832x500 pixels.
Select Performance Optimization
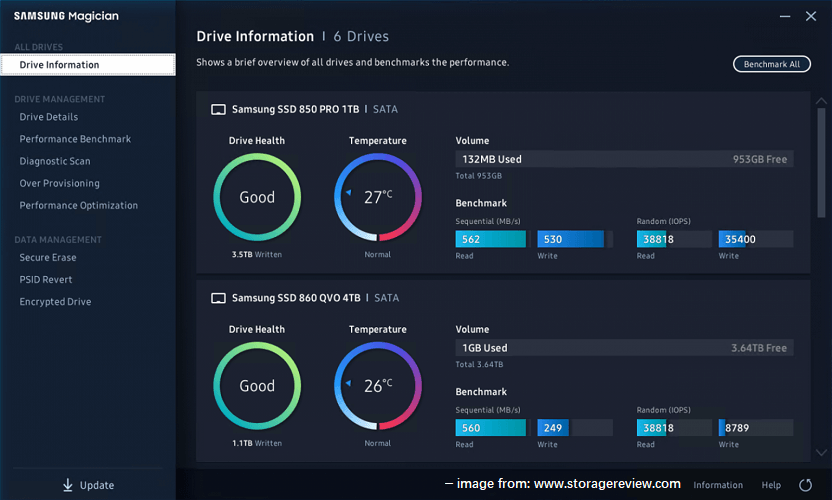(79, 205)
